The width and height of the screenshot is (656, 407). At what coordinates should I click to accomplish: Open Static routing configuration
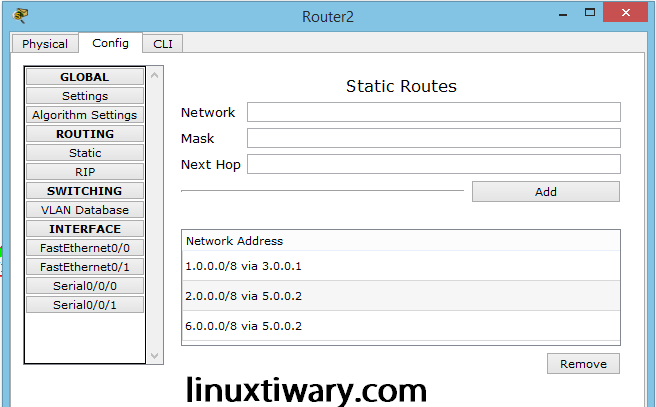pyautogui.click(x=85, y=153)
